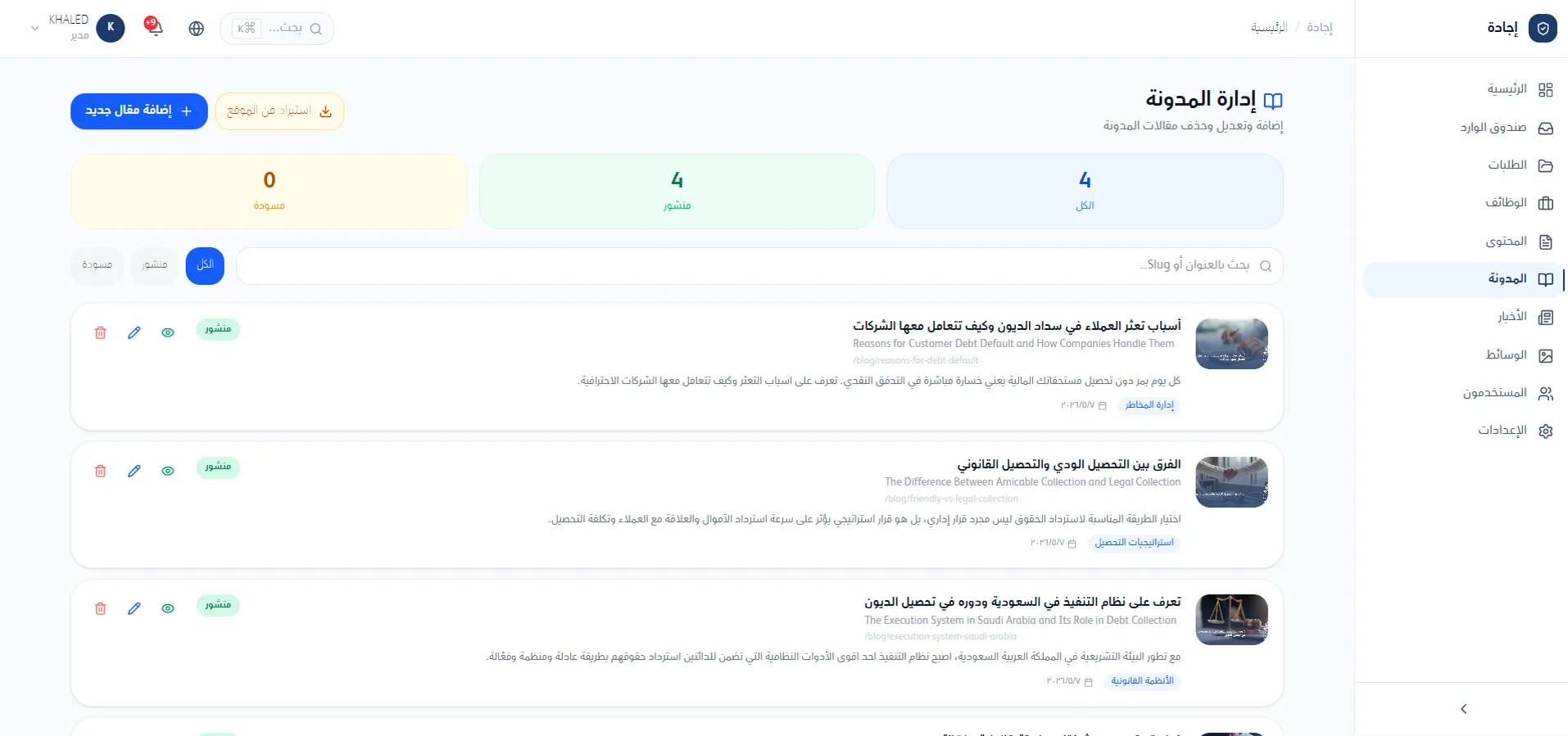Screen dimensions: 1568x736
Task: Click slug /blog/execution-system-saudi-arabia
Action: click(x=940, y=636)
